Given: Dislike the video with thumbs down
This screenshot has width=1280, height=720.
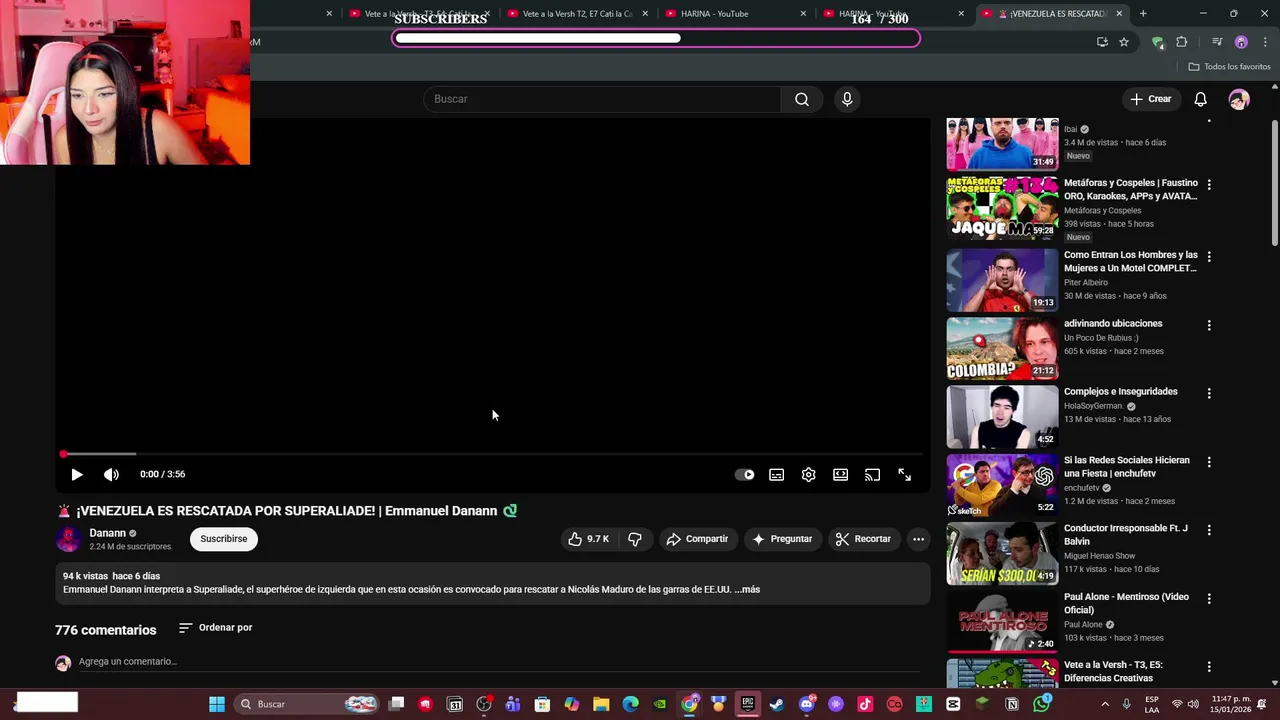Looking at the screenshot, I should 634,539.
